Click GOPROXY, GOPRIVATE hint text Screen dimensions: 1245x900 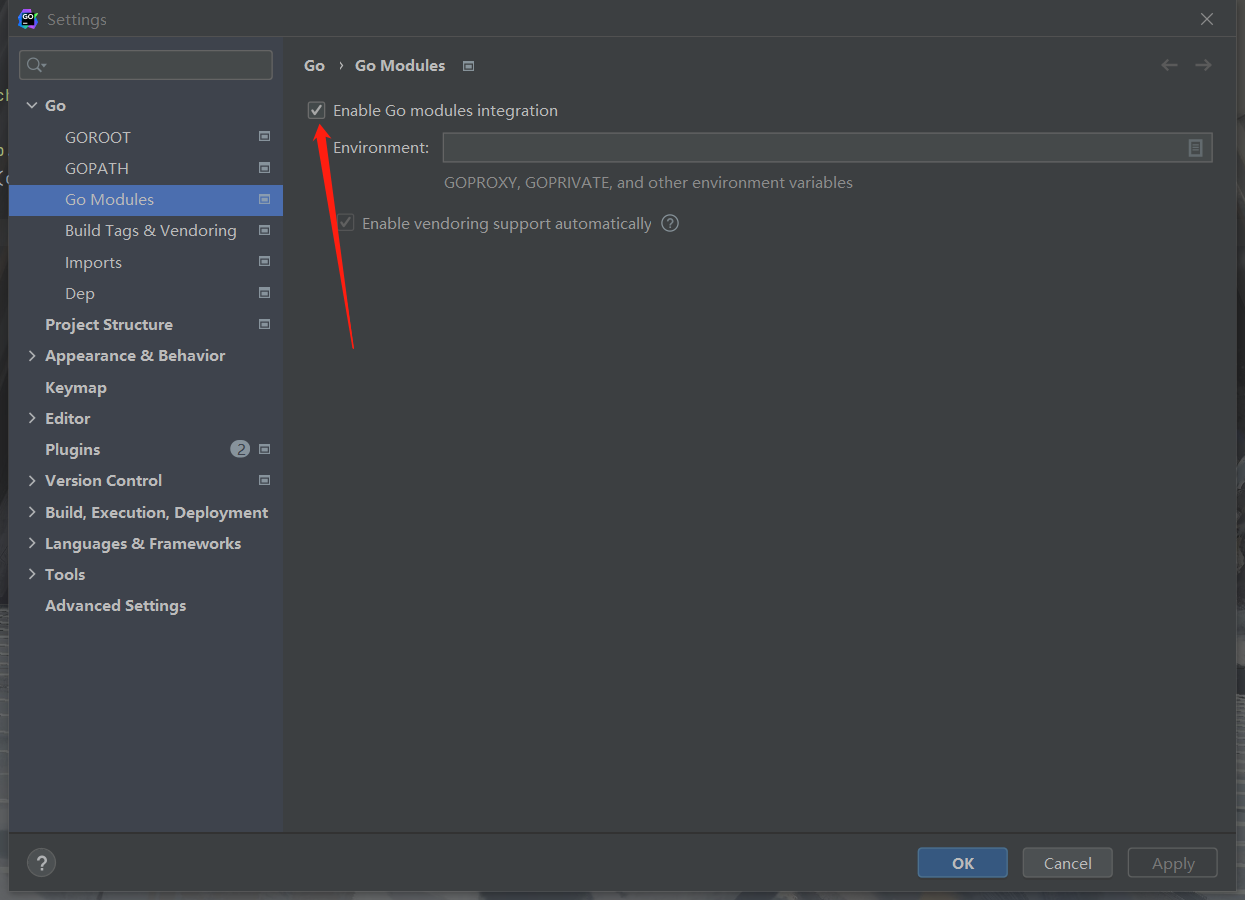coord(648,183)
